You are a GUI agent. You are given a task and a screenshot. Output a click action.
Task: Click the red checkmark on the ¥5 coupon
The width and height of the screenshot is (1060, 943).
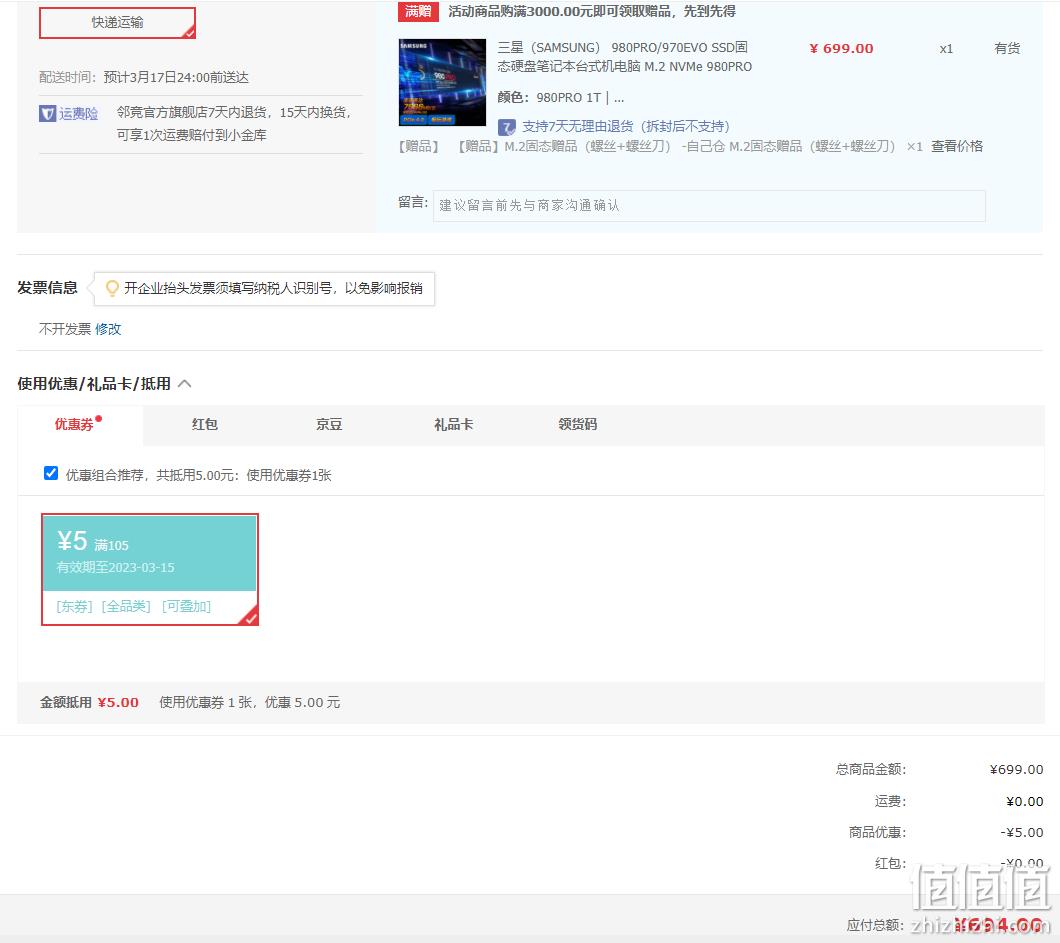(x=250, y=616)
